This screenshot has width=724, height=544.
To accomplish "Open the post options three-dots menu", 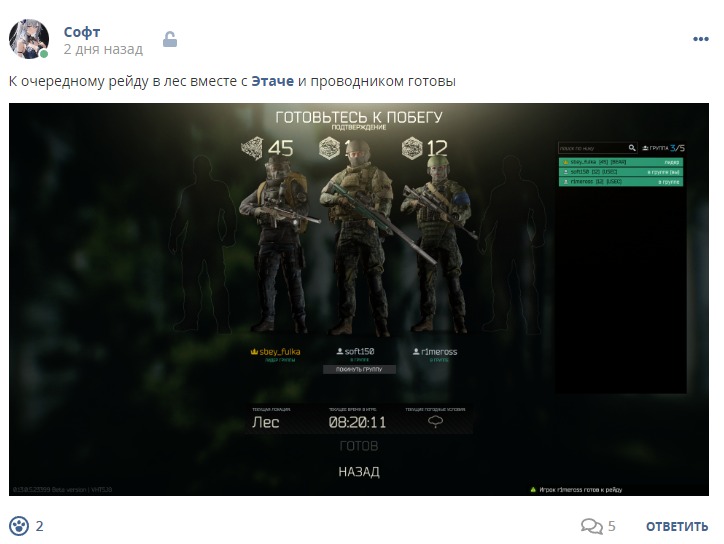I will pyautogui.click(x=700, y=39).
